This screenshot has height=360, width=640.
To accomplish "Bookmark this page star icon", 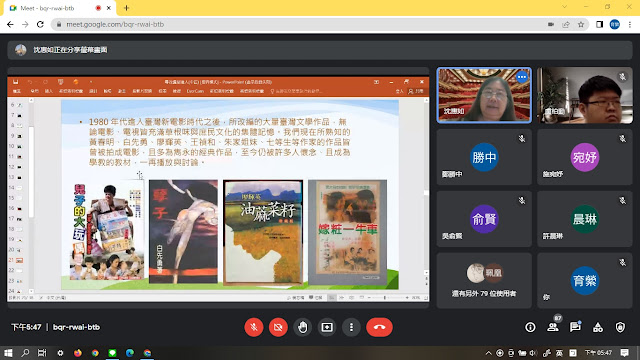I will 581,24.
